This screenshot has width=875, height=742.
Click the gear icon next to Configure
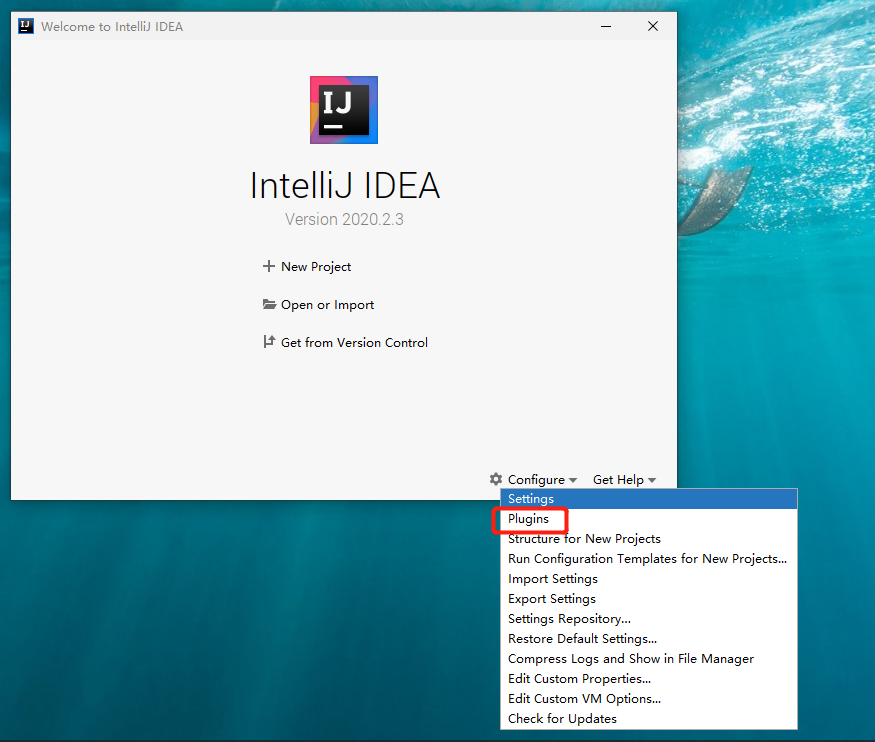coord(496,479)
